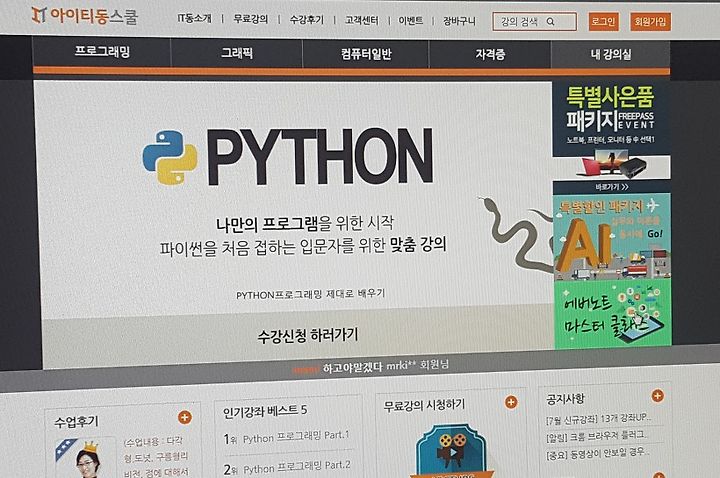Screen dimensions: 720x478
Task: Open Python 프로그래밍 Part.1 ranked course
Action: coord(296,436)
